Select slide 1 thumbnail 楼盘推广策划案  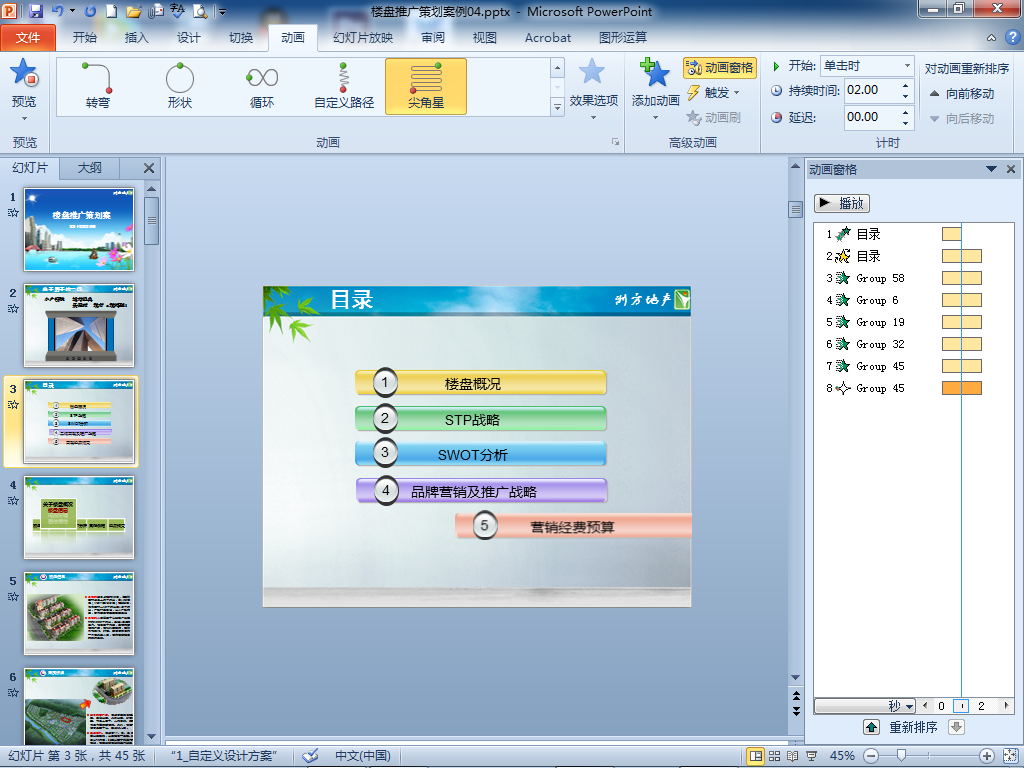79,229
